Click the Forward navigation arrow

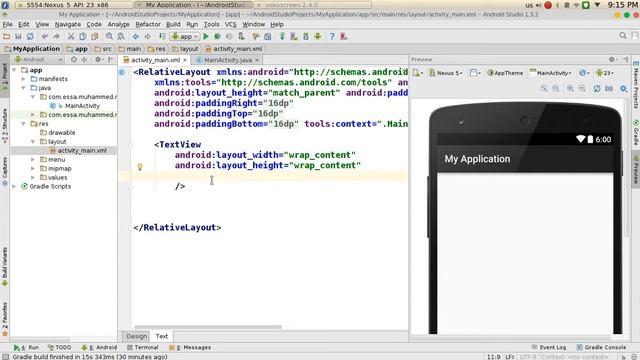147,36
